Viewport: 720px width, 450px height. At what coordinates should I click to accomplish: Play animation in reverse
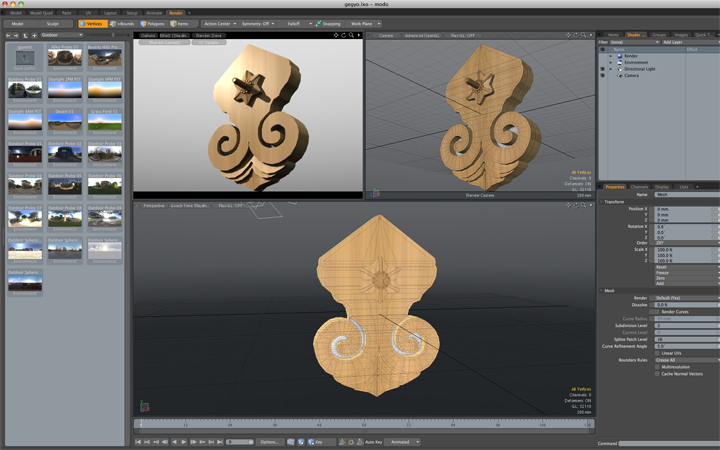click(x=174, y=442)
